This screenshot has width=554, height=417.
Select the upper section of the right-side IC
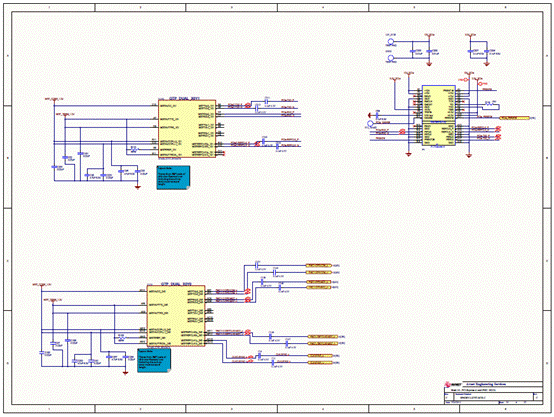point(438,103)
